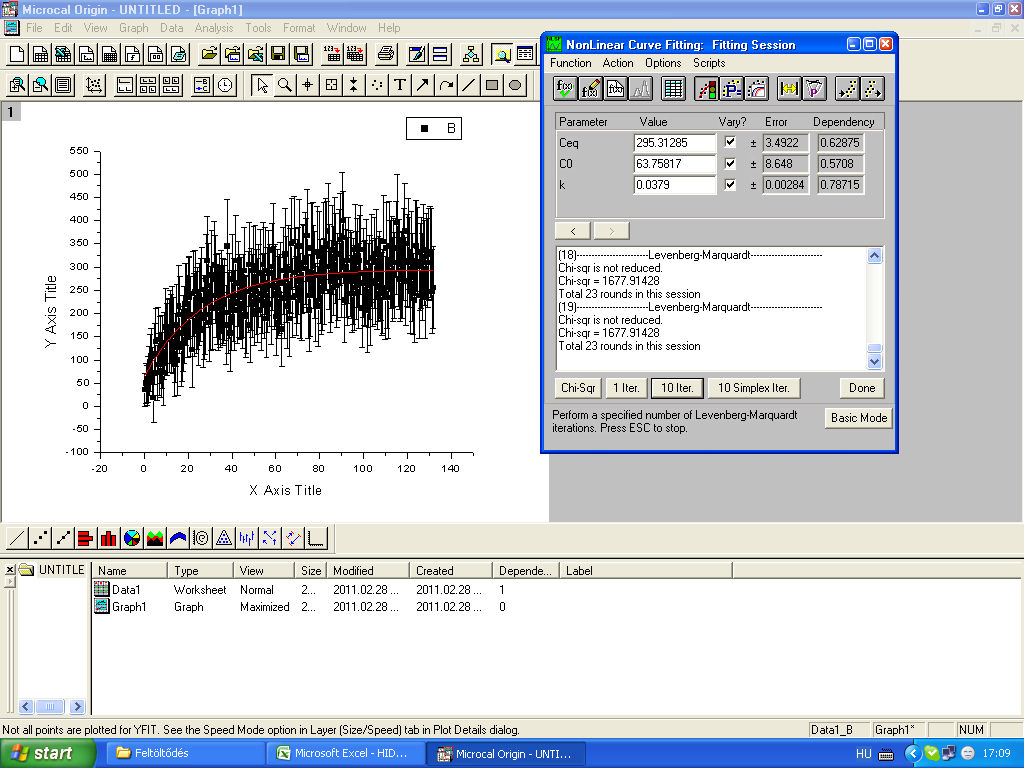Select the Ellipse drawing tool

[515, 85]
